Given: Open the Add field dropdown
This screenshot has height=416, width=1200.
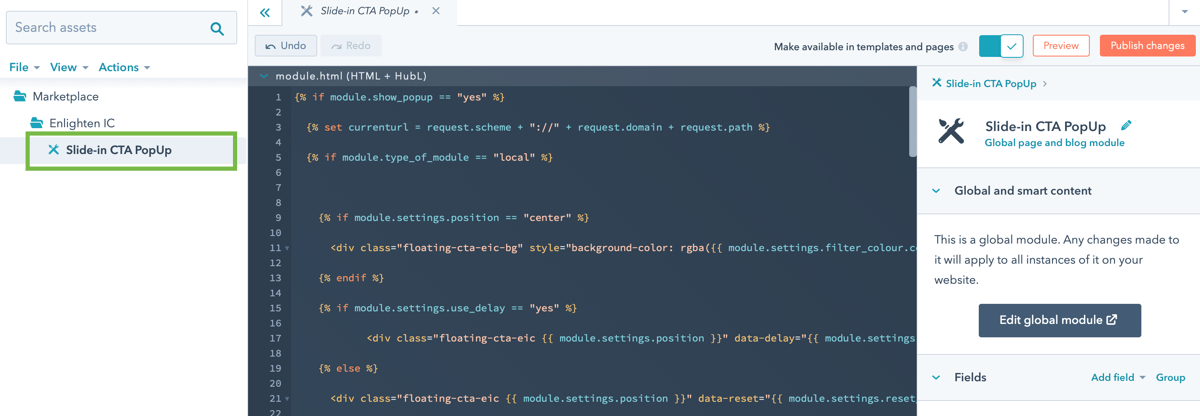Looking at the screenshot, I should click(x=1118, y=378).
